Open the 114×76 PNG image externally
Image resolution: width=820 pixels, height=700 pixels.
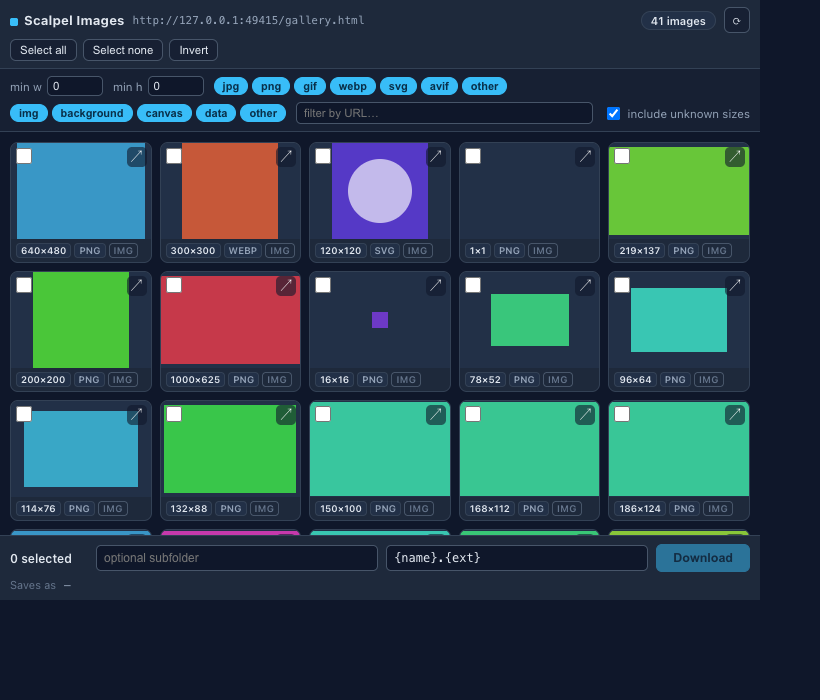(x=136, y=415)
